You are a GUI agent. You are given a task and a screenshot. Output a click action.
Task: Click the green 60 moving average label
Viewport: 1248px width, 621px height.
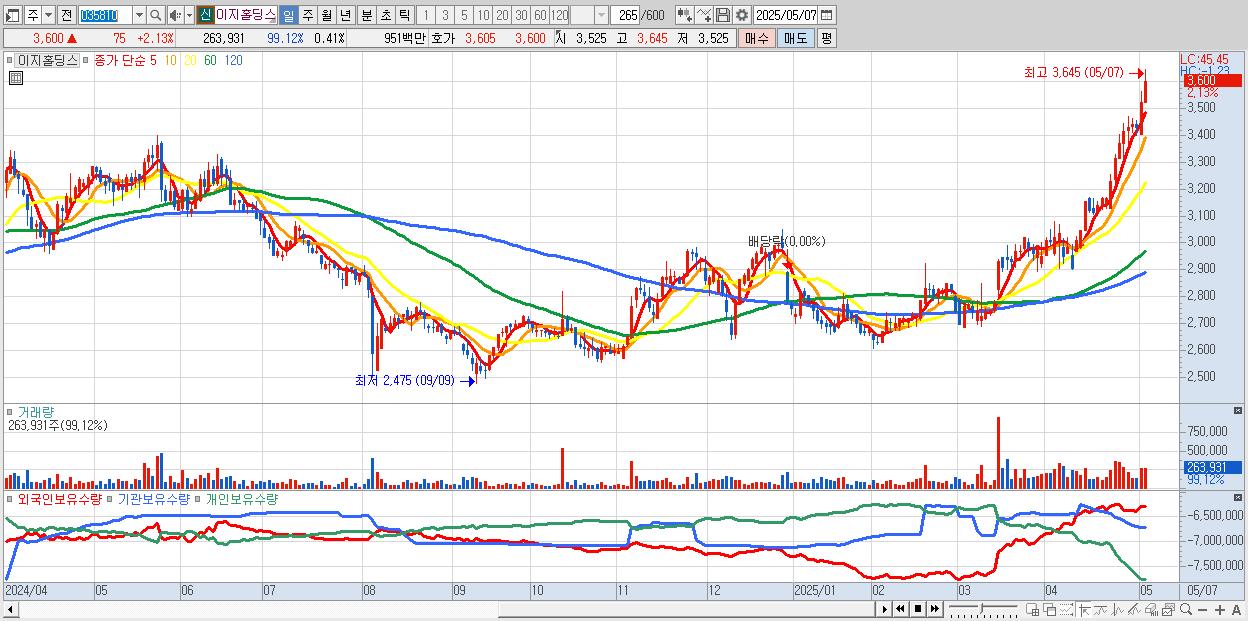pyautogui.click(x=210, y=60)
